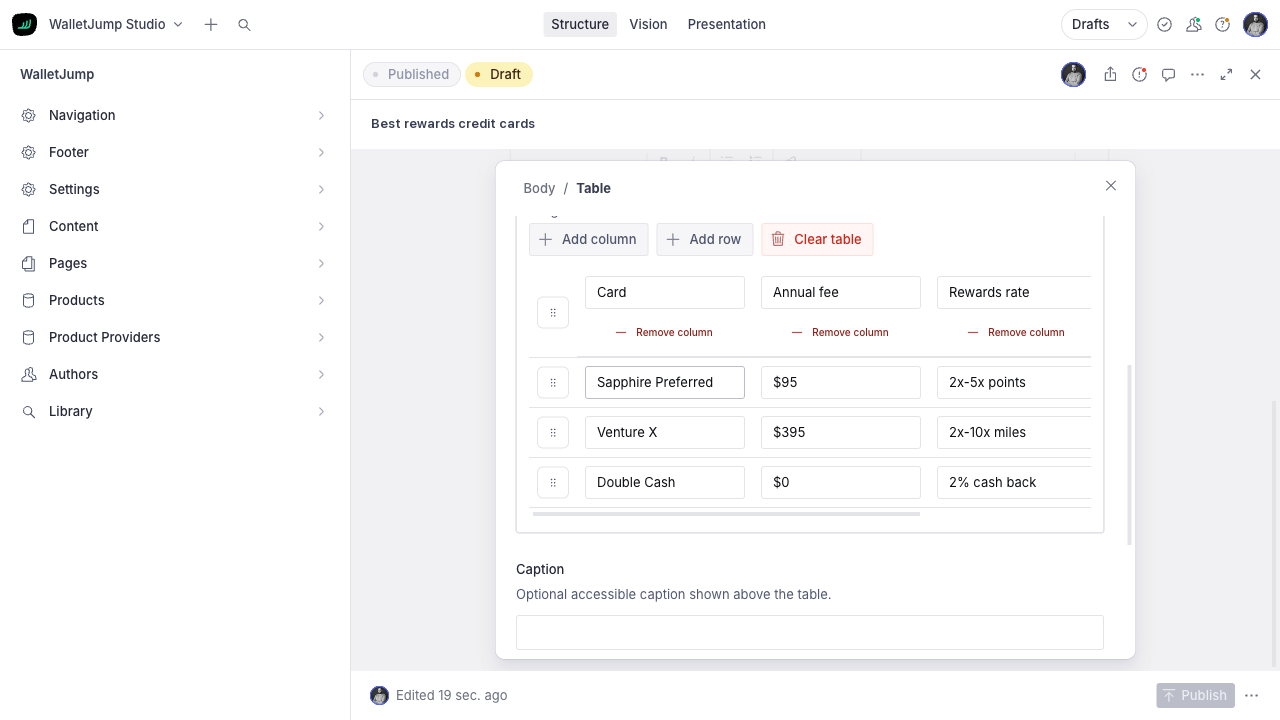The height and width of the screenshot is (720, 1280).
Task: Switch to the Vision tab
Action: 648,24
